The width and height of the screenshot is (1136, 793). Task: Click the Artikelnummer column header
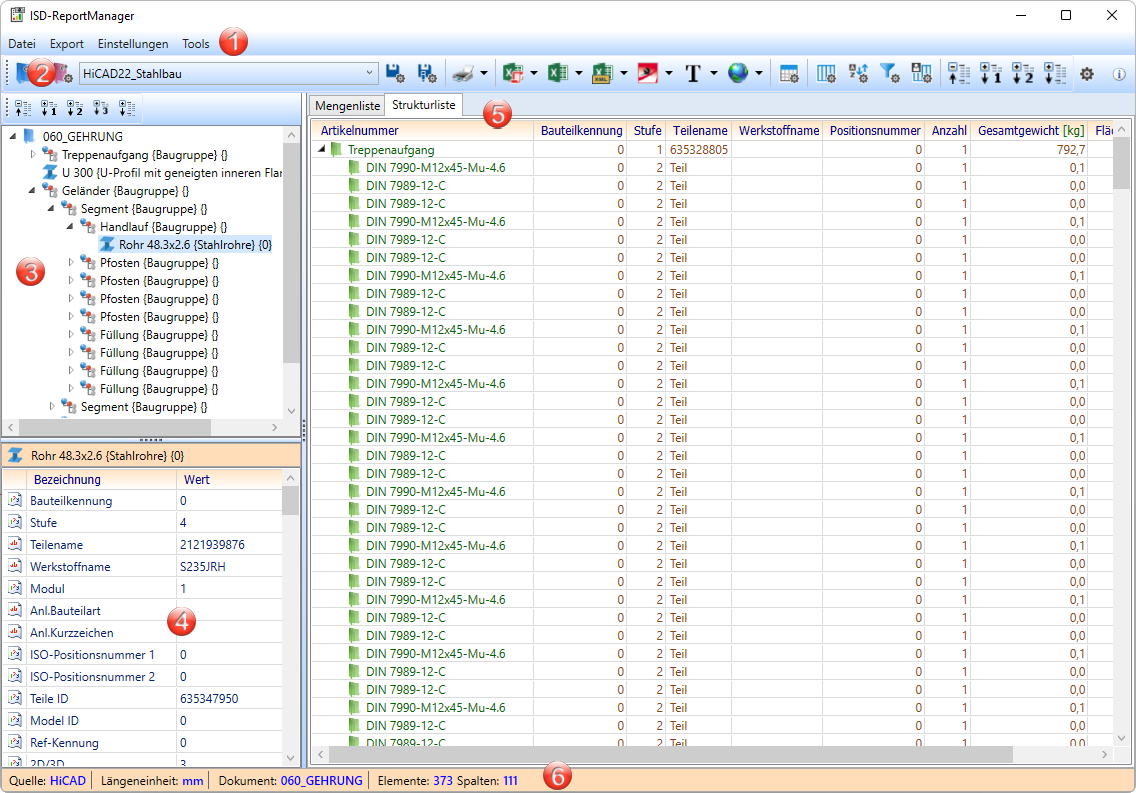click(360, 131)
